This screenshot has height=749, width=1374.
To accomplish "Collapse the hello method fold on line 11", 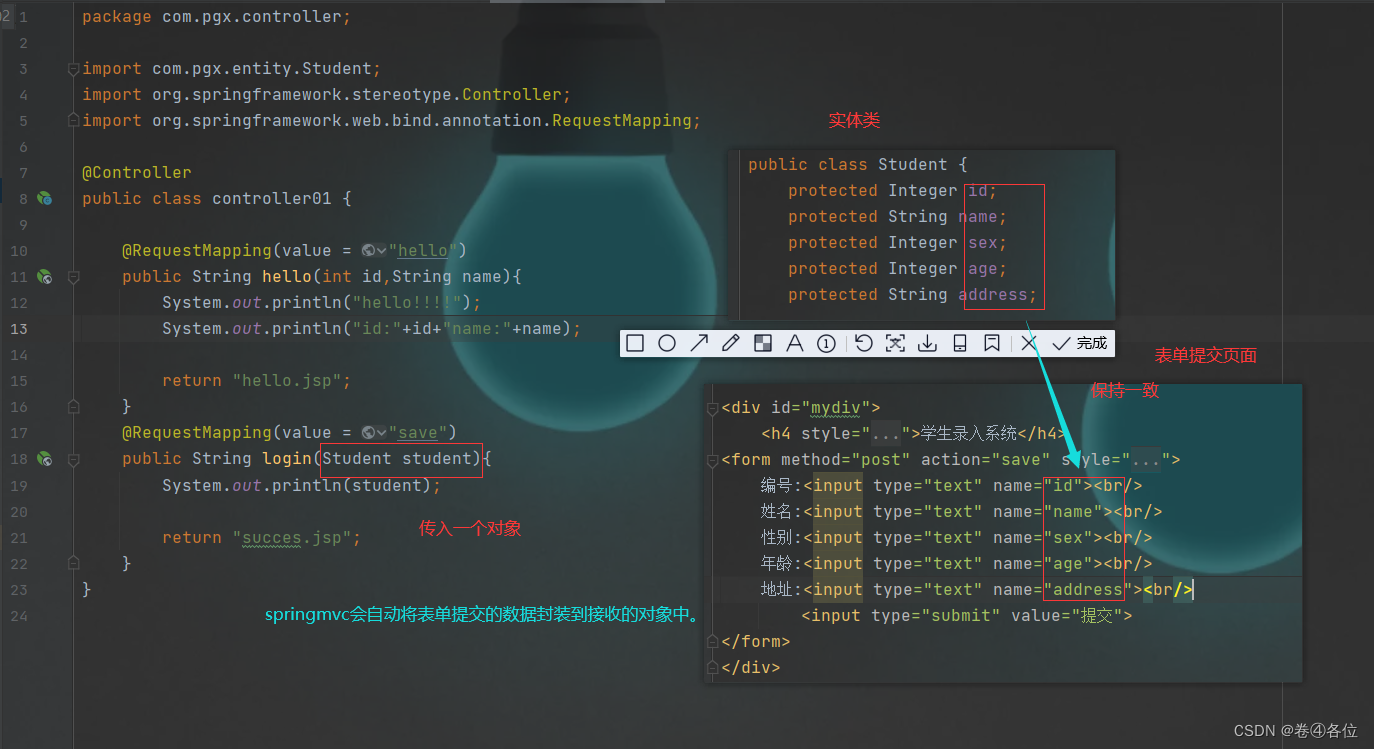I will (73, 277).
